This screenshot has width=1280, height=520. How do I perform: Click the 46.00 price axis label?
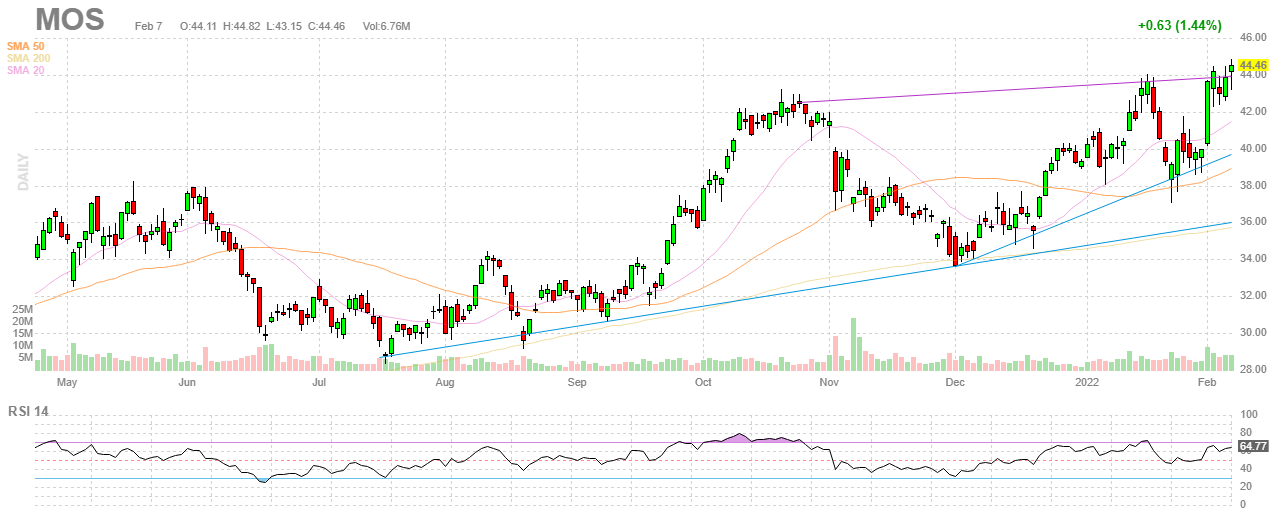[x=1253, y=37]
